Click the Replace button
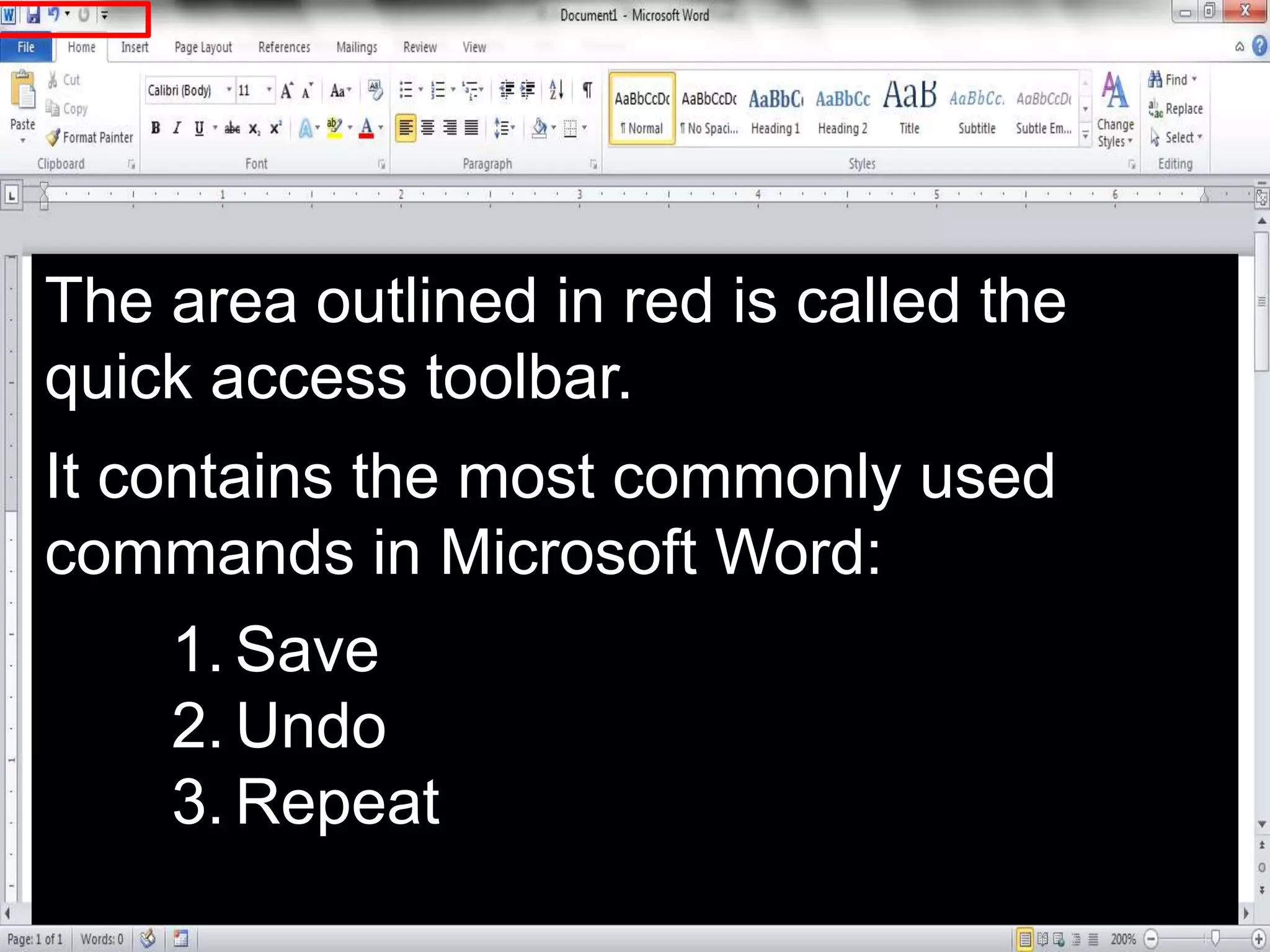The width and height of the screenshot is (1270, 952). tap(1176, 108)
